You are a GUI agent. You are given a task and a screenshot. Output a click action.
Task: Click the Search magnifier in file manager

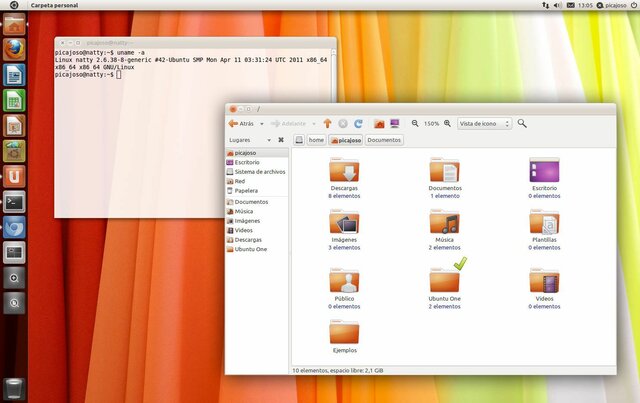point(522,123)
